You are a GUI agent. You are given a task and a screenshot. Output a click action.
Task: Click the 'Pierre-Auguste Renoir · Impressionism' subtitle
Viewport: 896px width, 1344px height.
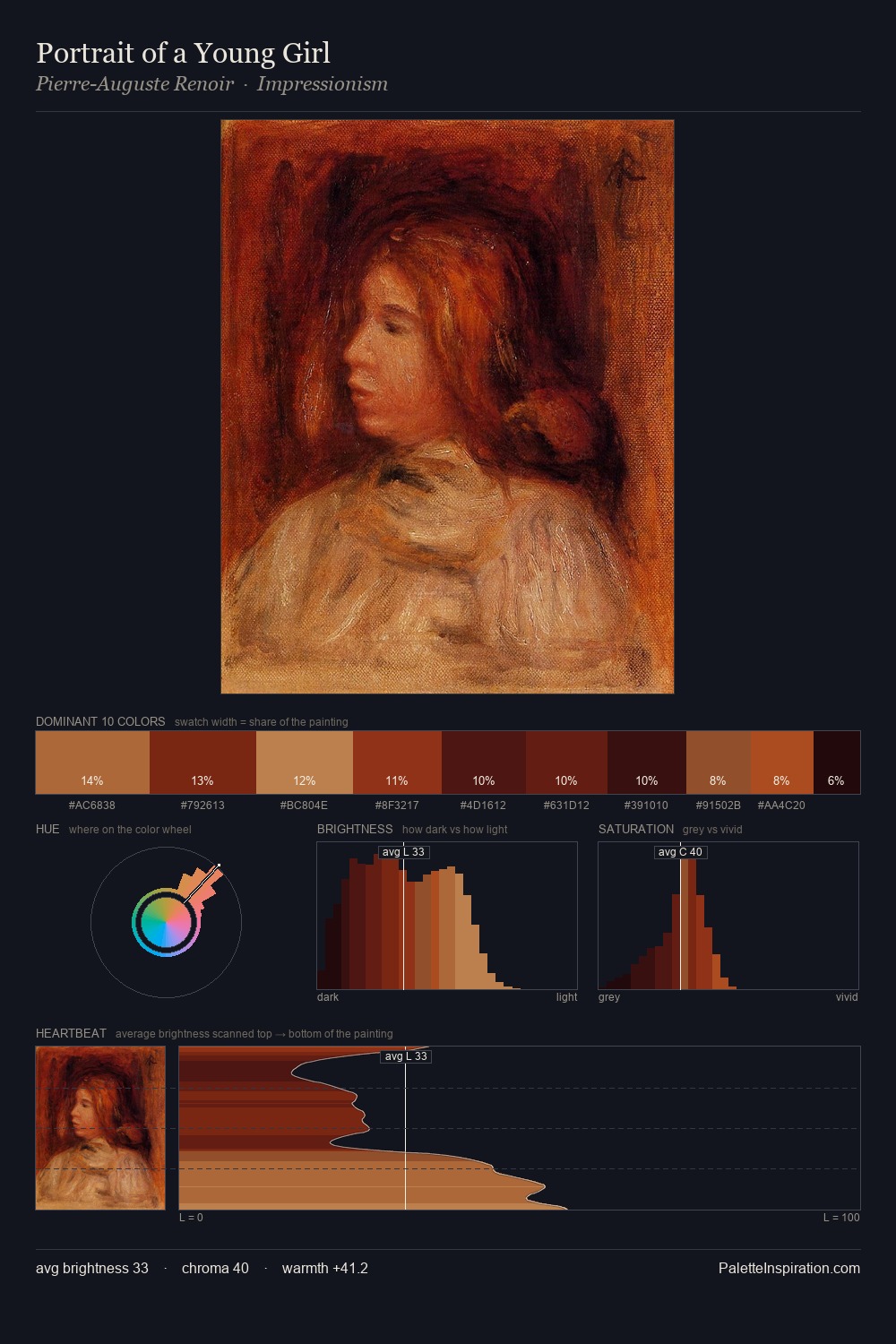click(211, 84)
